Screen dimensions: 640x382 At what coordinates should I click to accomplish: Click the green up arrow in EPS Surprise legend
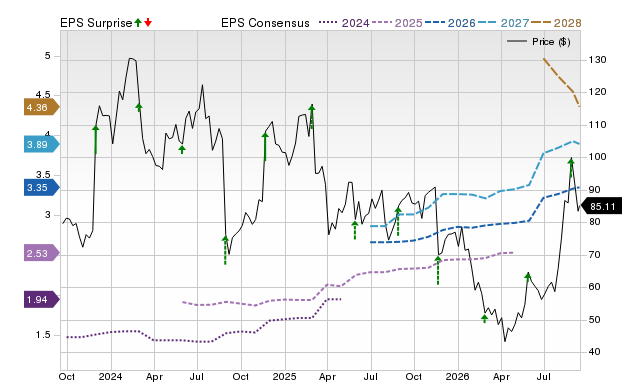(138, 23)
